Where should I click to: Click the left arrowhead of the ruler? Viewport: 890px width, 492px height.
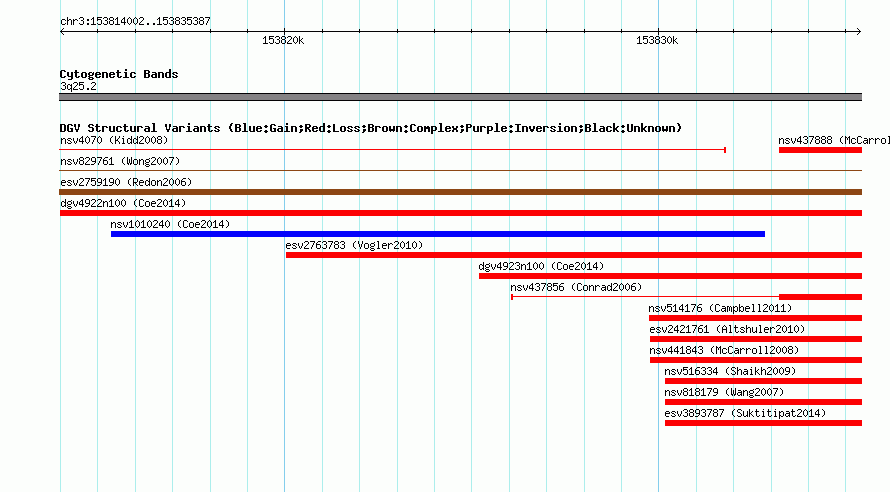[62, 32]
